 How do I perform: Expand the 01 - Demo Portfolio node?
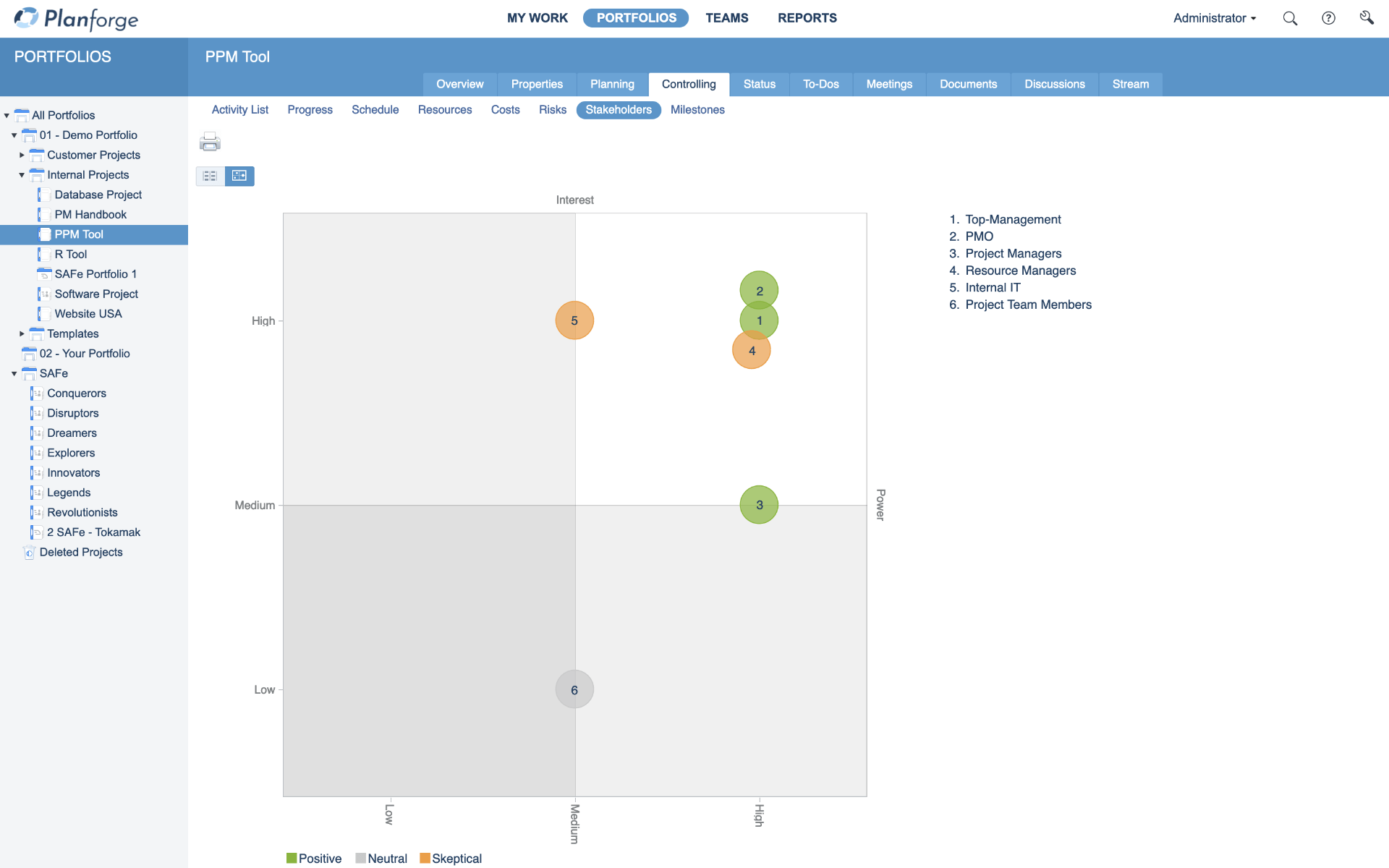15,135
